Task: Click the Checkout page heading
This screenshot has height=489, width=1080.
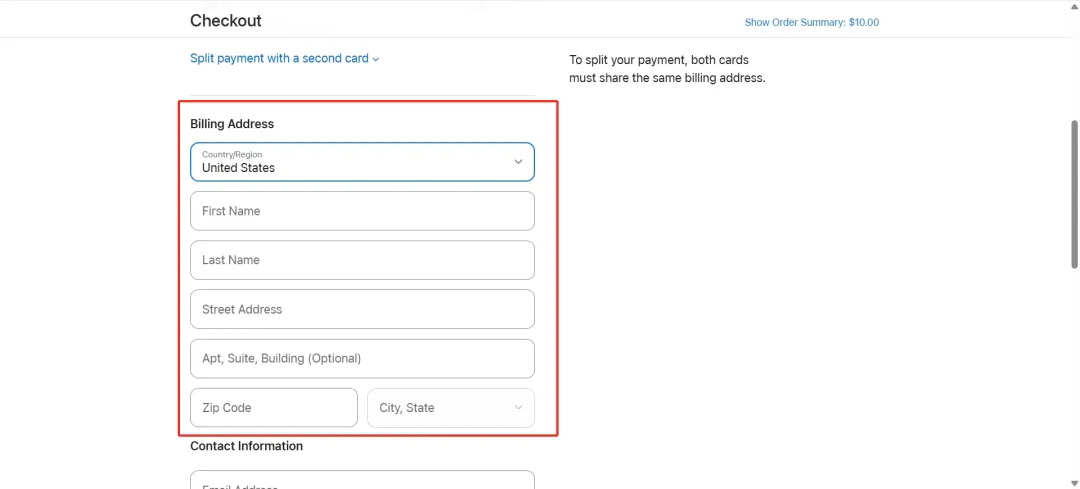Action: [x=226, y=21]
